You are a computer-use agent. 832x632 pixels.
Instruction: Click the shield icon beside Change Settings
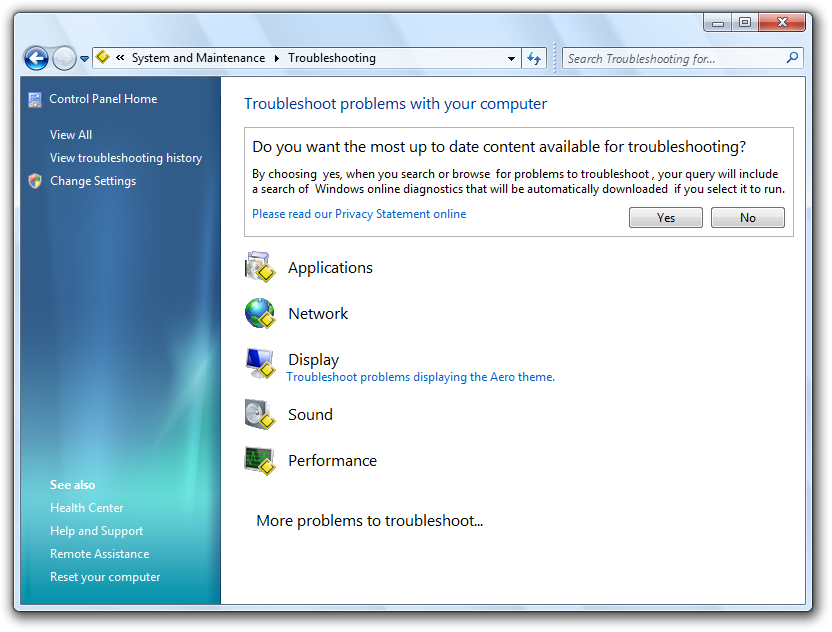(x=35, y=181)
